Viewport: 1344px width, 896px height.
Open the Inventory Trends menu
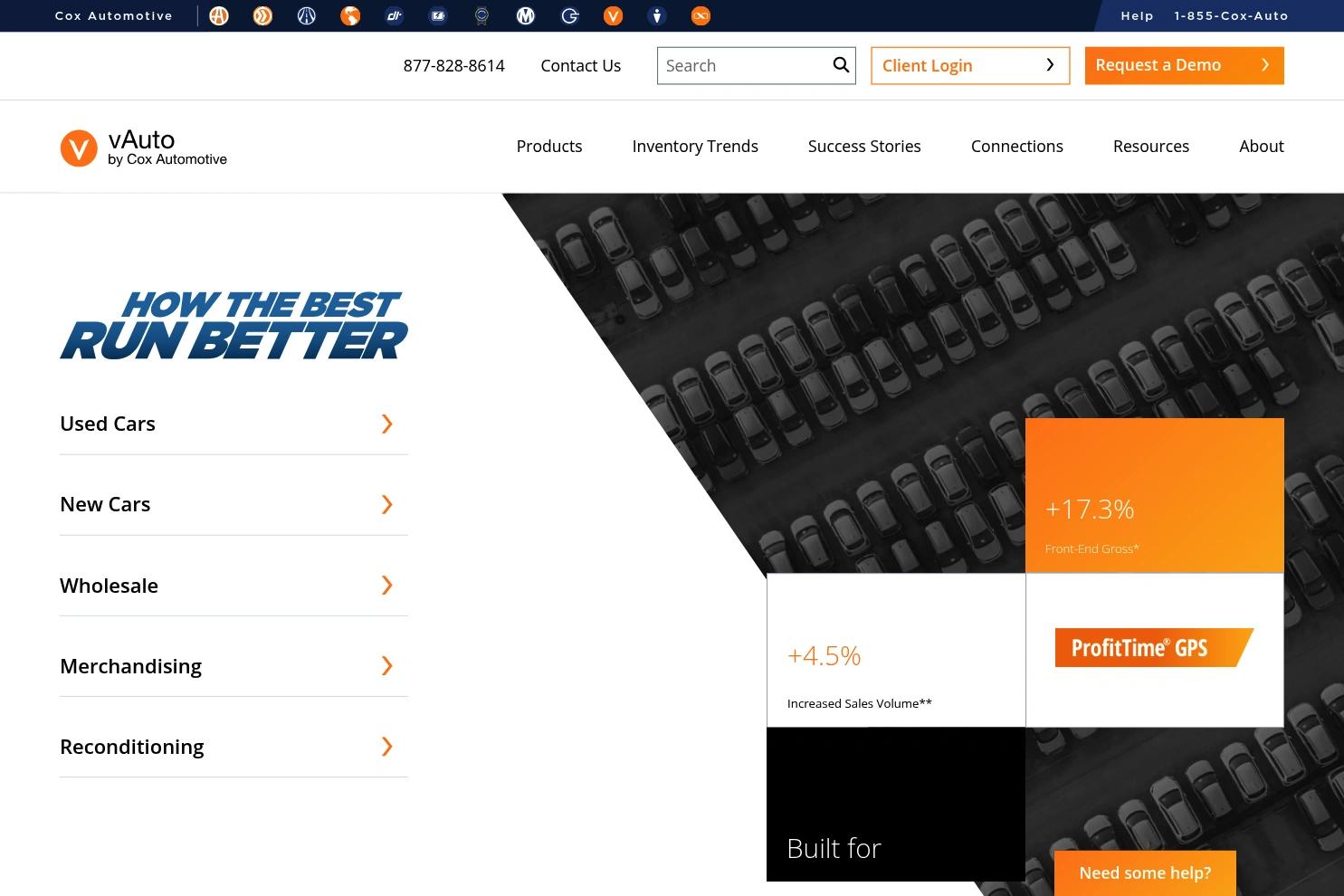[695, 146]
